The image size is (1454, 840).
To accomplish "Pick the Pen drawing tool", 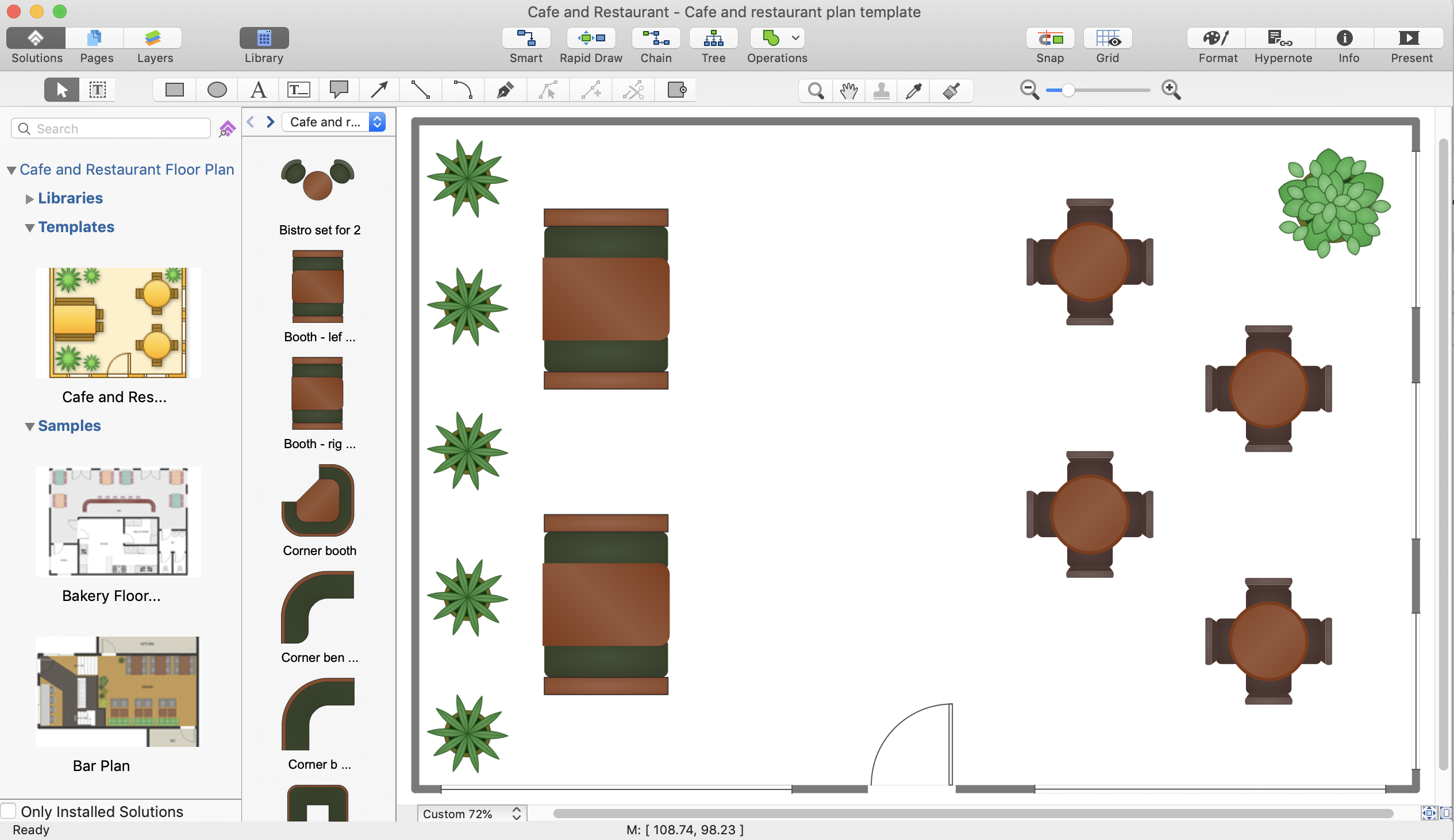I will tap(505, 90).
